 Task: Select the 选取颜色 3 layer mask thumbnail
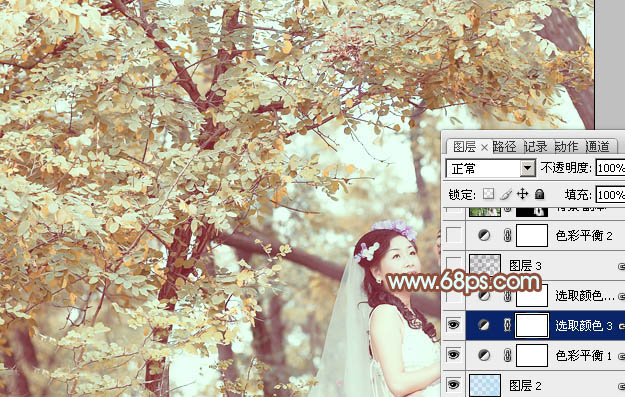tap(532, 325)
